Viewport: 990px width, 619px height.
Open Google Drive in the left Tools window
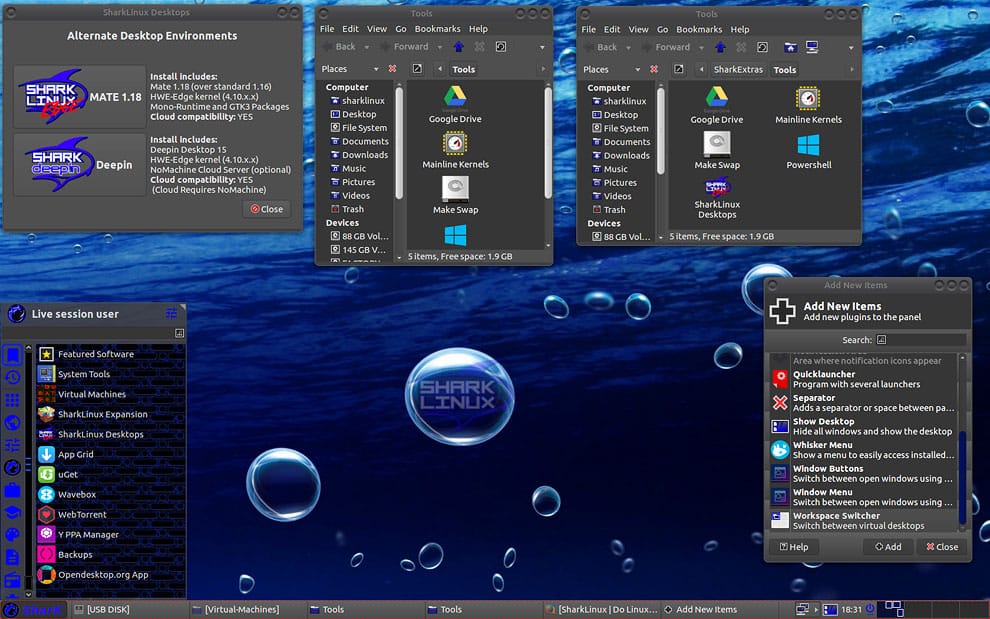click(455, 104)
